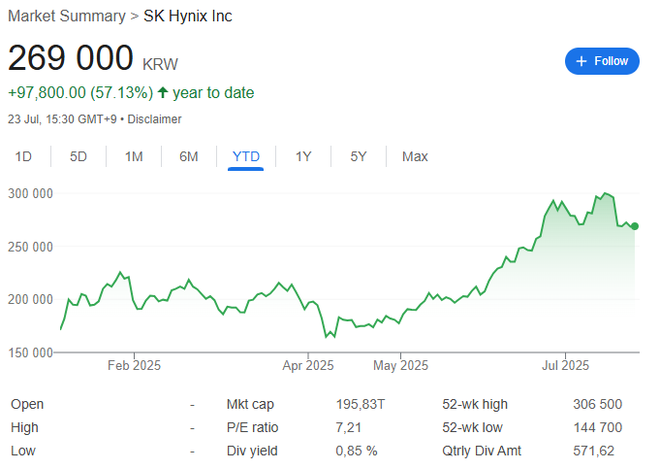The width and height of the screenshot is (660, 469).
Task: Click the green end-point dot on chart
Action: click(x=635, y=226)
